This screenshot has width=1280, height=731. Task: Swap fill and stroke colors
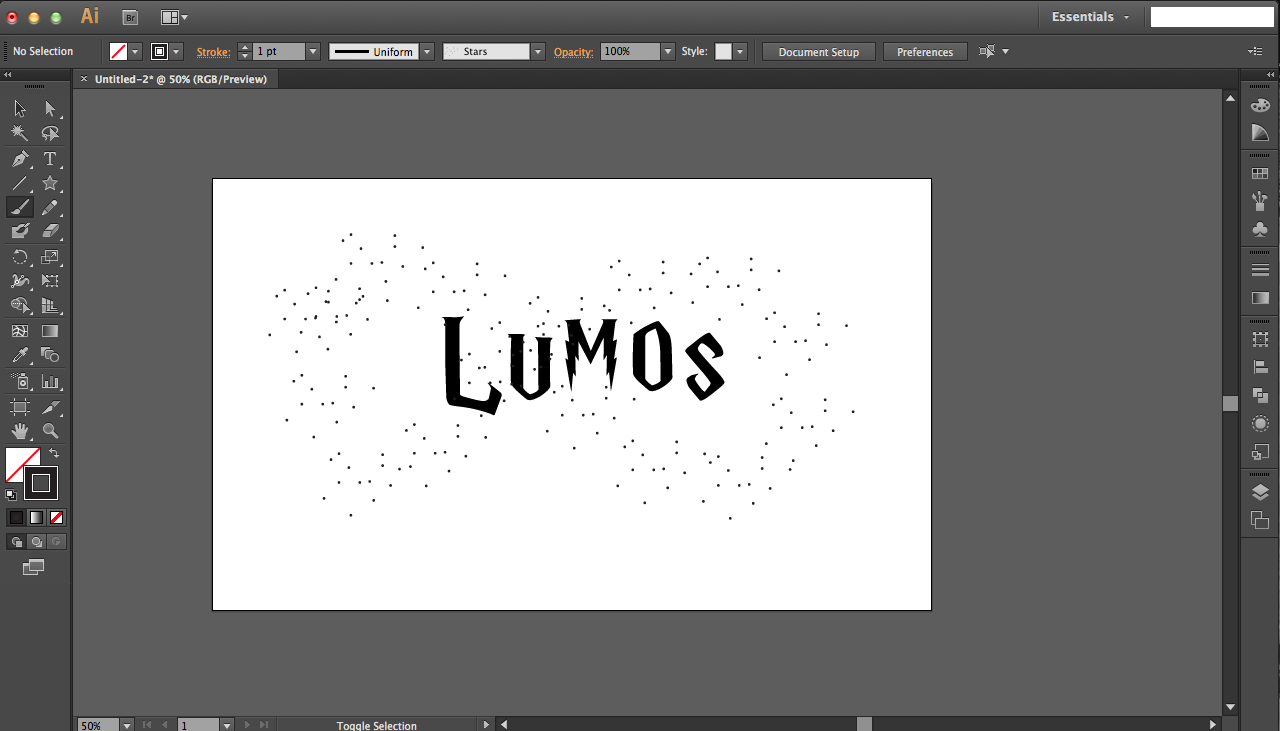54,453
